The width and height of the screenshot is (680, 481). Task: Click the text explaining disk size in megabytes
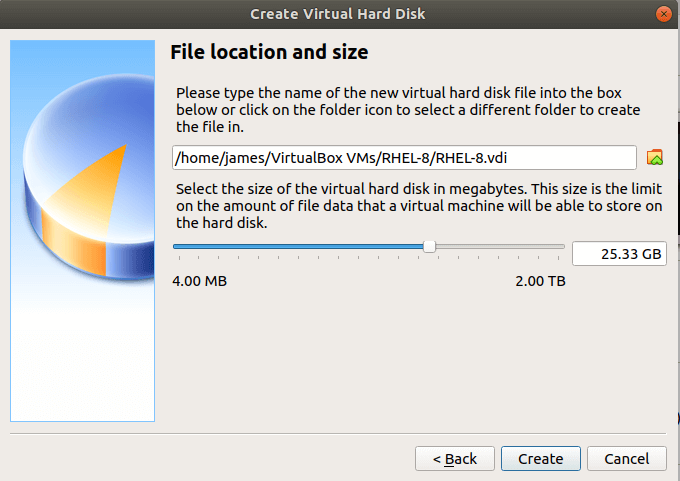408,206
